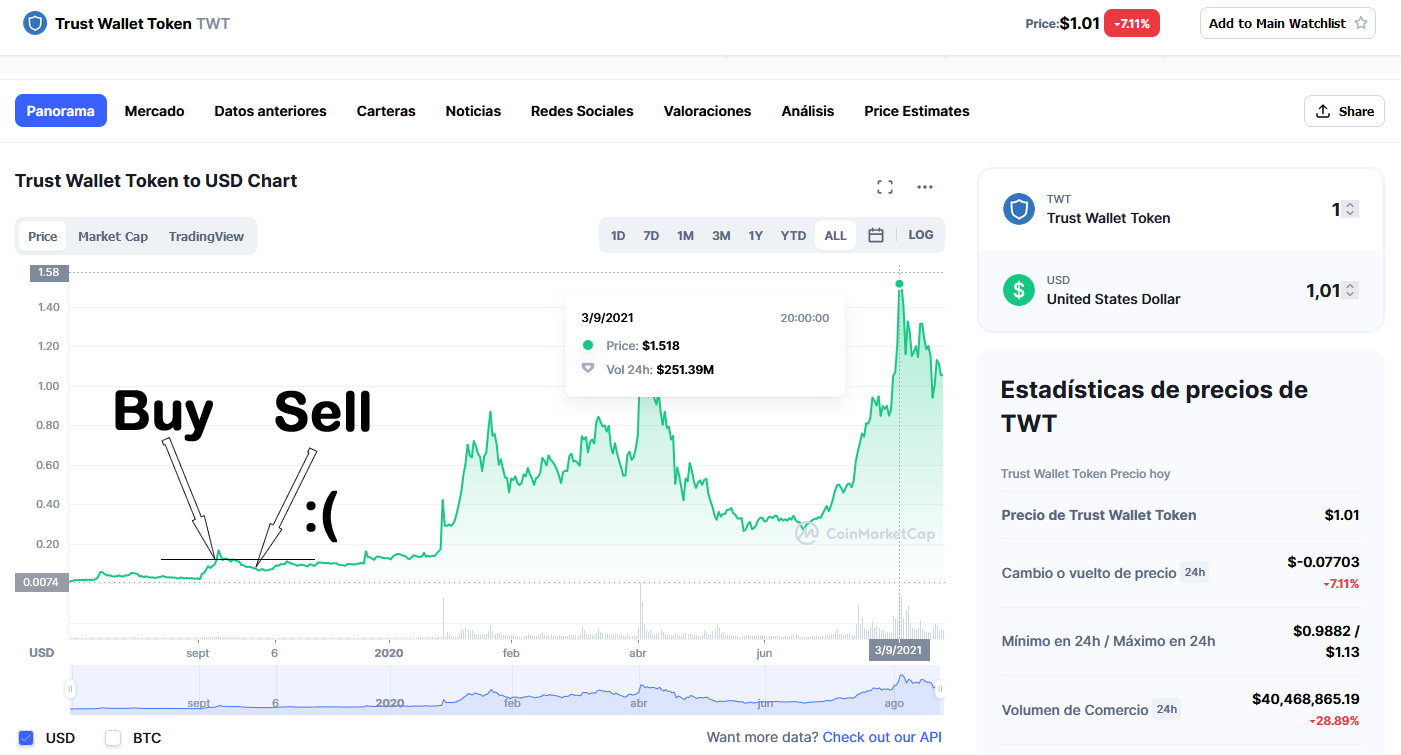This screenshot has width=1401, height=755.
Task: View the Noticias tab
Action: click(x=473, y=111)
